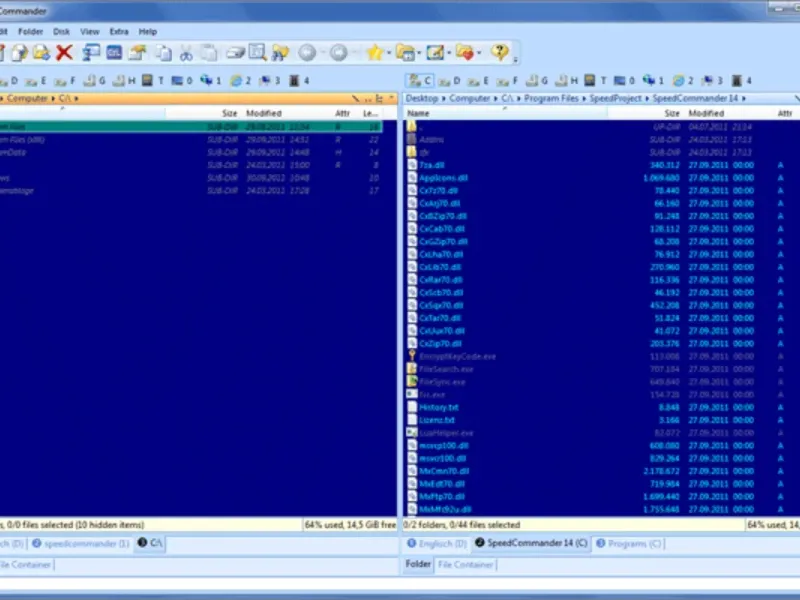Switch to SpeedCommander 14 (C) tab

(x=531, y=543)
